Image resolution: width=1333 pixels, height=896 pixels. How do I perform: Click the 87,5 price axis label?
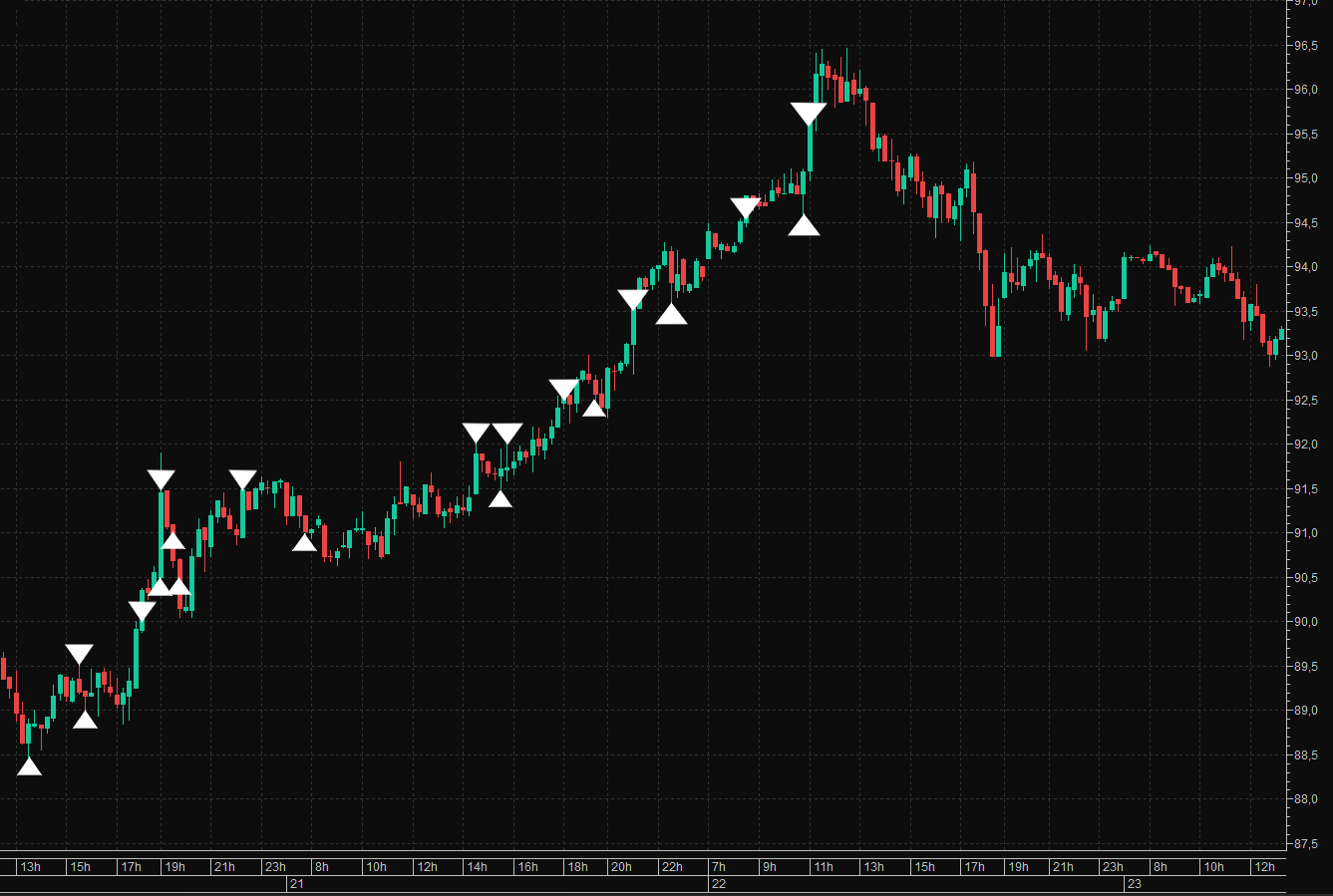pyautogui.click(x=1306, y=844)
